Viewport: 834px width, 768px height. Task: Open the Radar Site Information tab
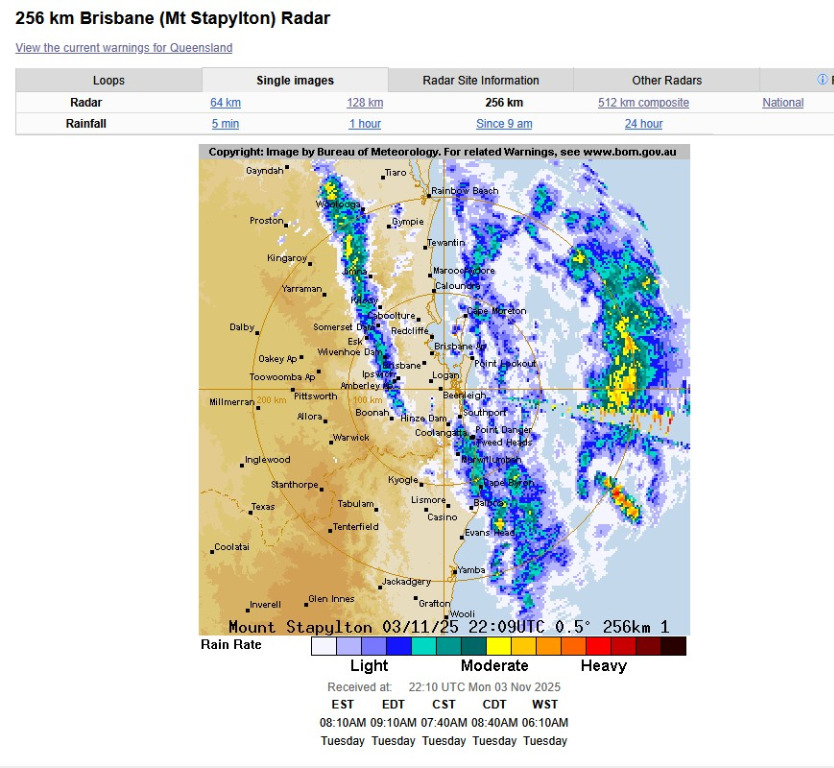tap(480, 80)
